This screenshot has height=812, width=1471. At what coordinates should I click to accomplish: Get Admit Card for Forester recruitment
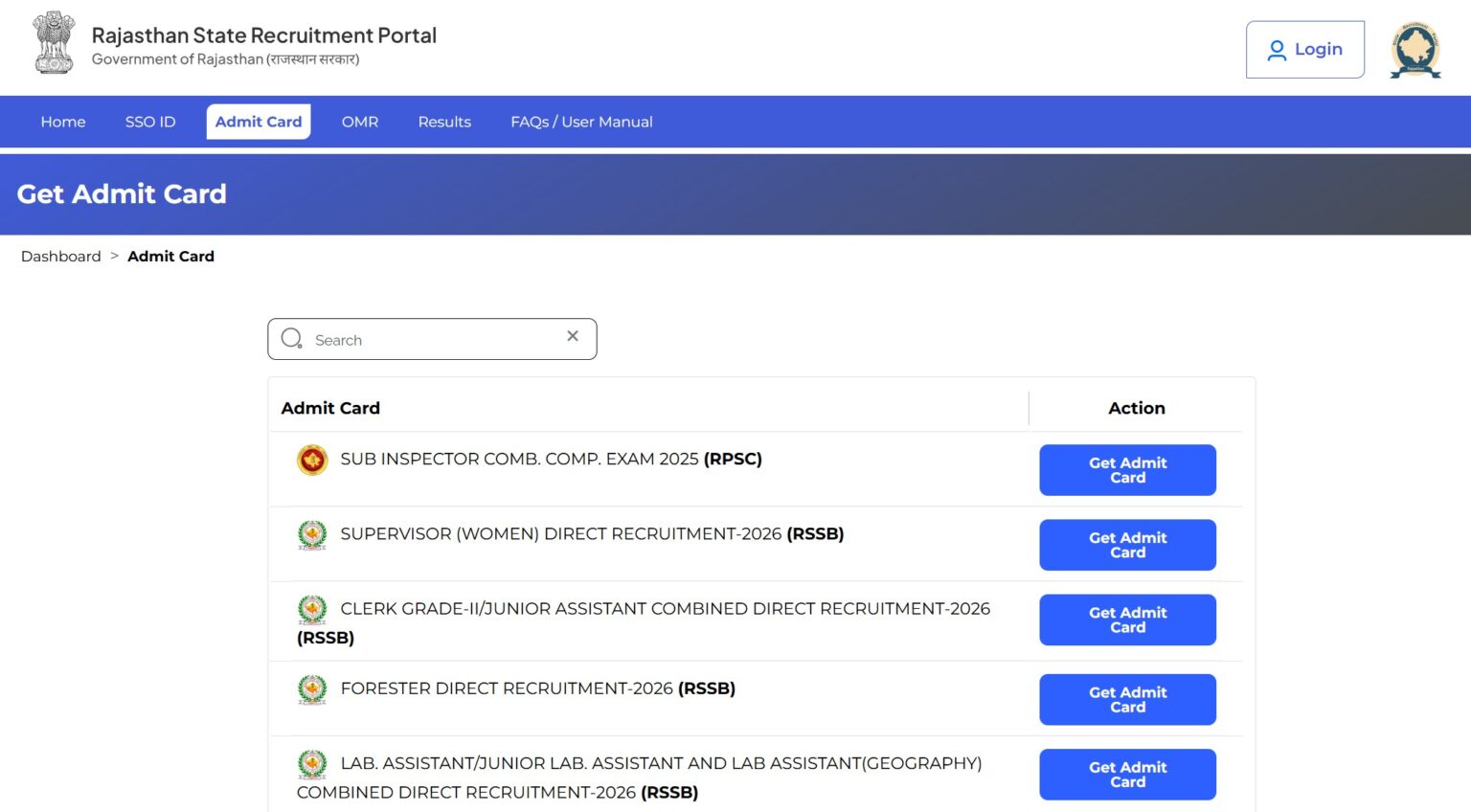pyautogui.click(x=1128, y=699)
